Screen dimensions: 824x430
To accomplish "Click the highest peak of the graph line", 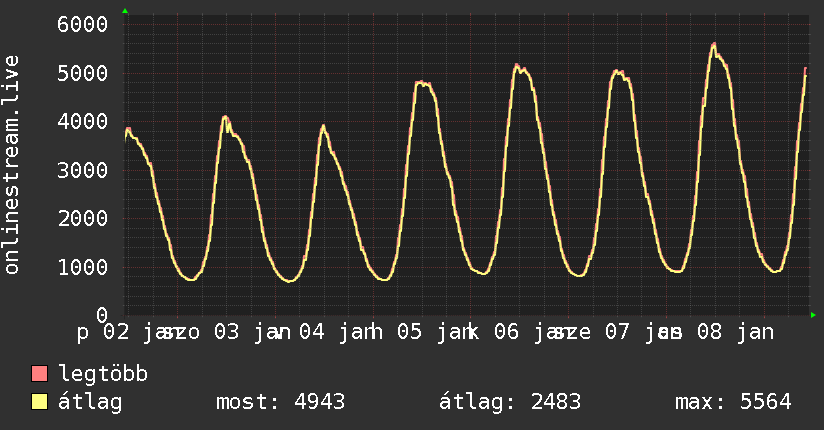I will click(x=713, y=44).
